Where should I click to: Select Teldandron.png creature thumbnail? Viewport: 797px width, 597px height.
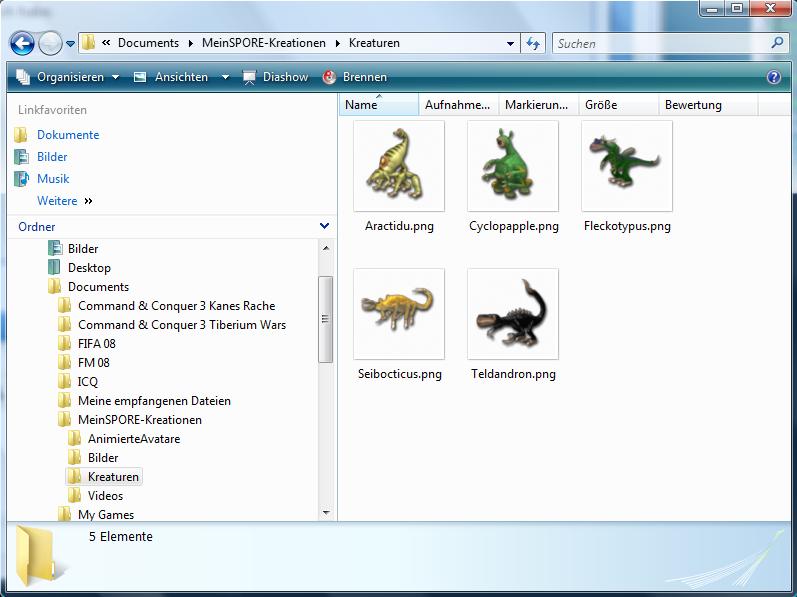[x=513, y=313]
